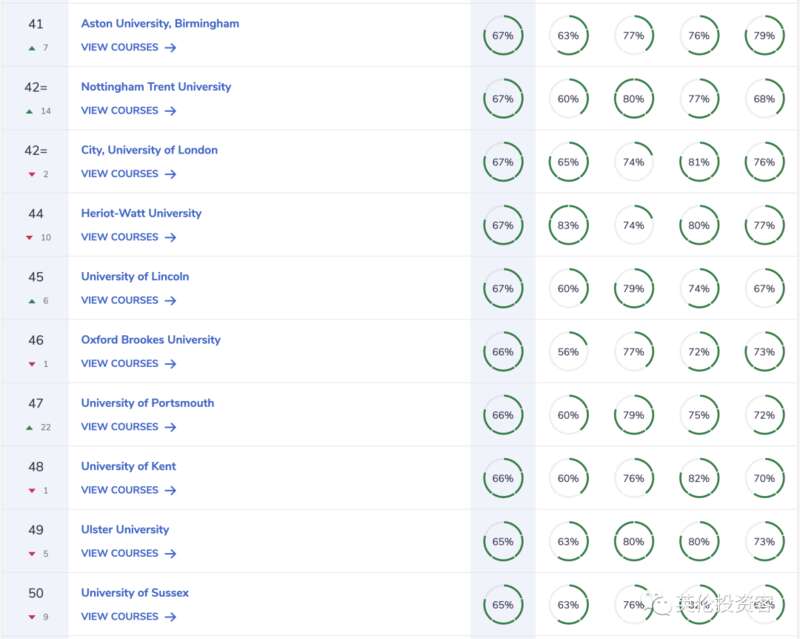Click the green up-arrow next to Portsmouth rank 47
The height and width of the screenshot is (639, 800).
click(30, 428)
